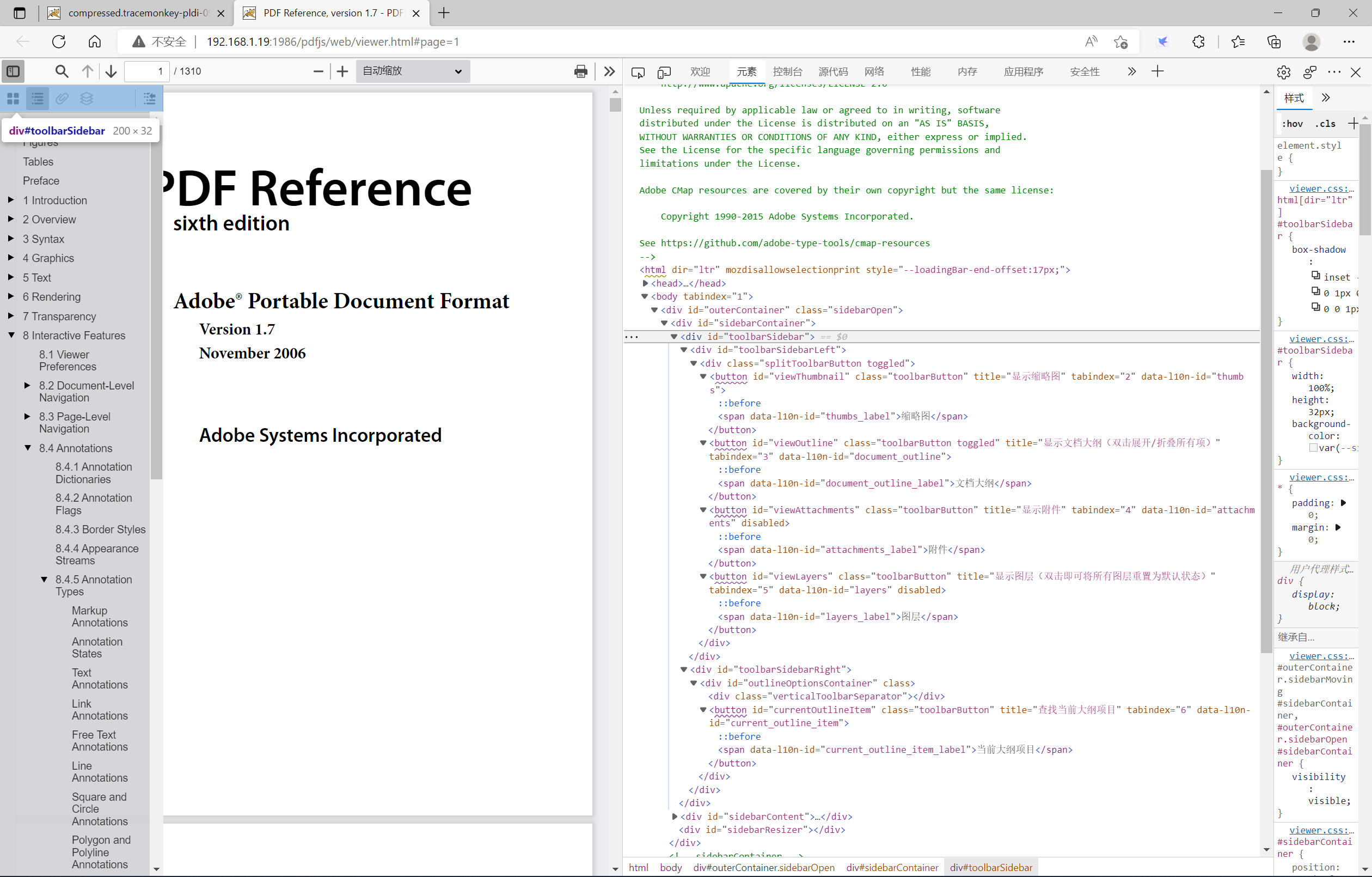Image resolution: width=1372 pixels, height=877 pixels.
Task: Open DevTools settings gear
Action: coord(1283,72)
